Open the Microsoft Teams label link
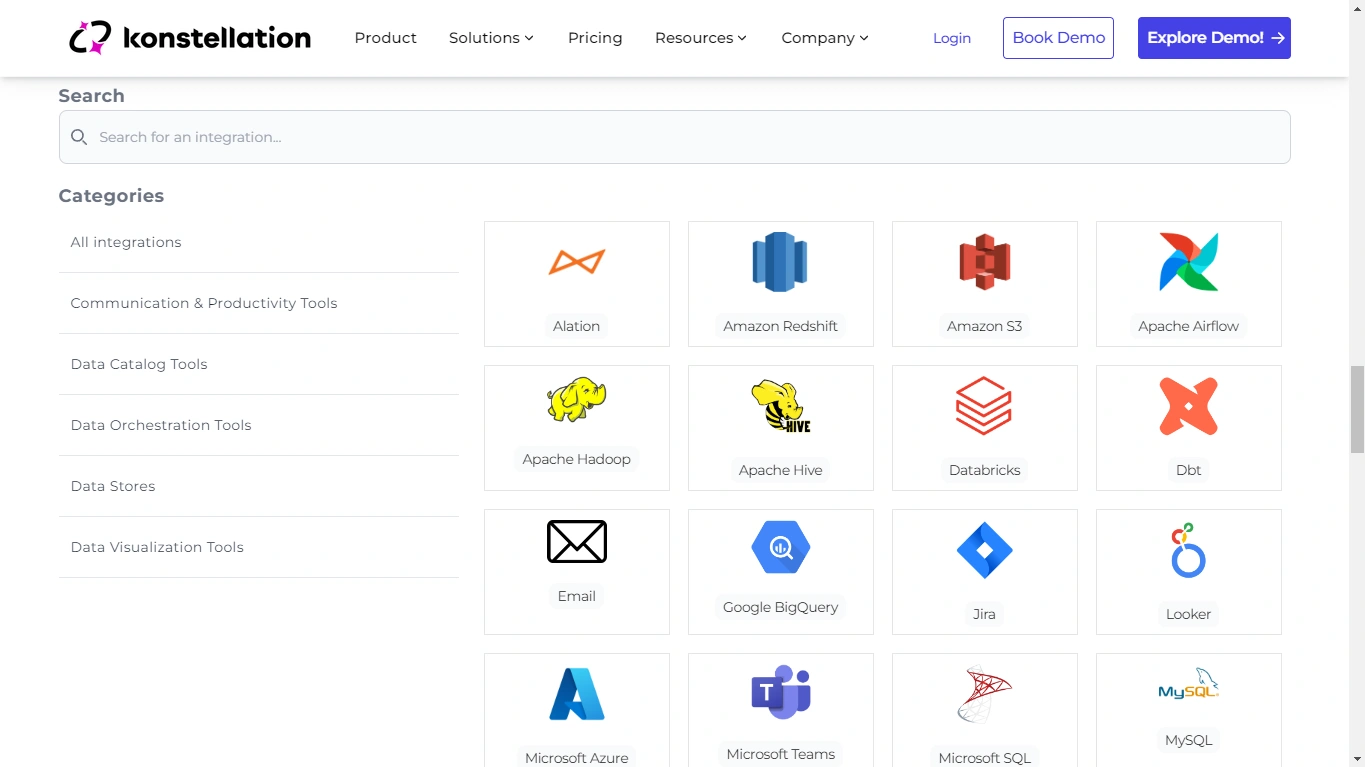The width and height of the screenshot is (1365, 767). click(x=780, y=754)
